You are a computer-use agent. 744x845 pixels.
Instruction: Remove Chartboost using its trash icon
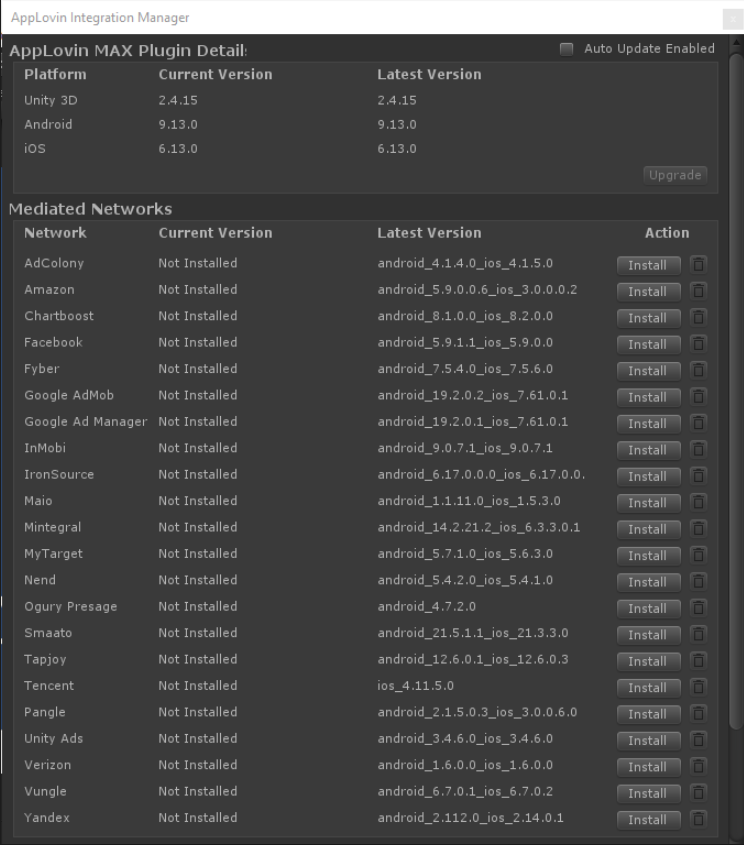698,317
